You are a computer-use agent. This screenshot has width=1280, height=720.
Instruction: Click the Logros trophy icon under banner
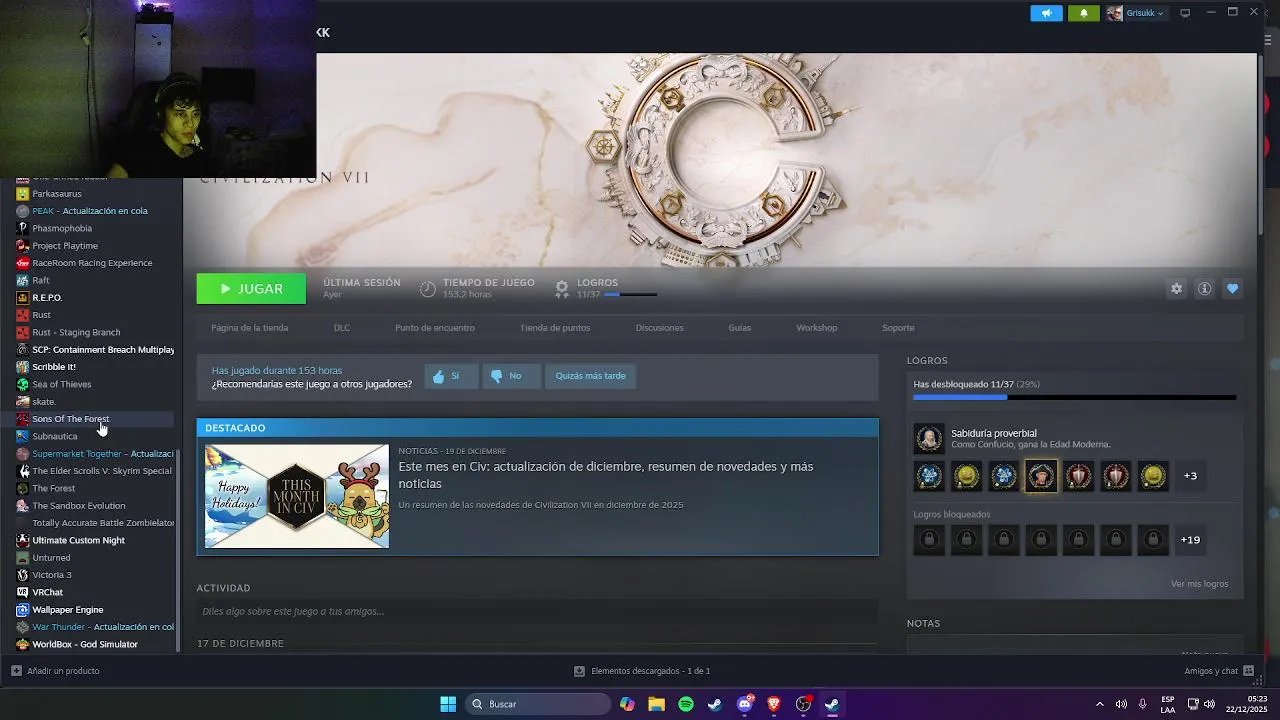click(x=562, y=288)
